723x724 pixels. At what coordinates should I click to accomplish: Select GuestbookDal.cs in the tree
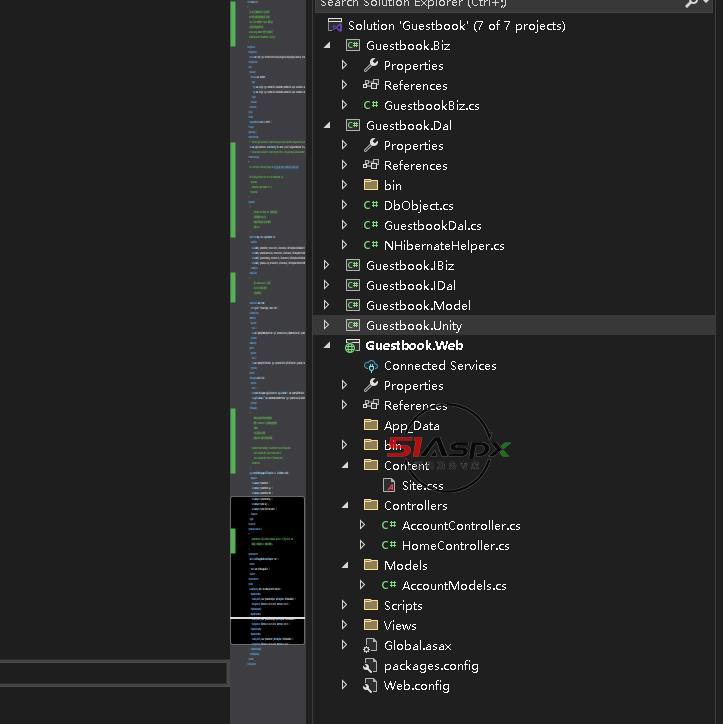point(432,225)
